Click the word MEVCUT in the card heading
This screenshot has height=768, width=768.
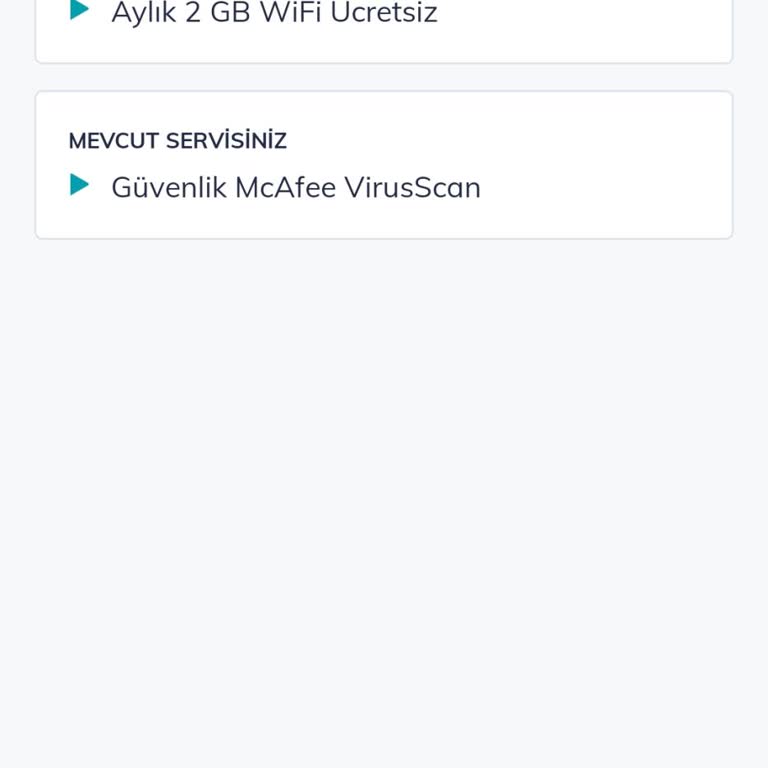114,141
